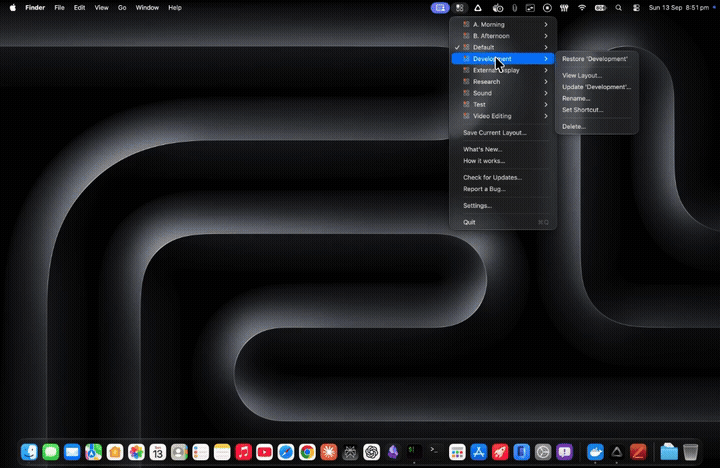
Task: Choose Set Shortcut... in the submenu
Action: (596, 110)
